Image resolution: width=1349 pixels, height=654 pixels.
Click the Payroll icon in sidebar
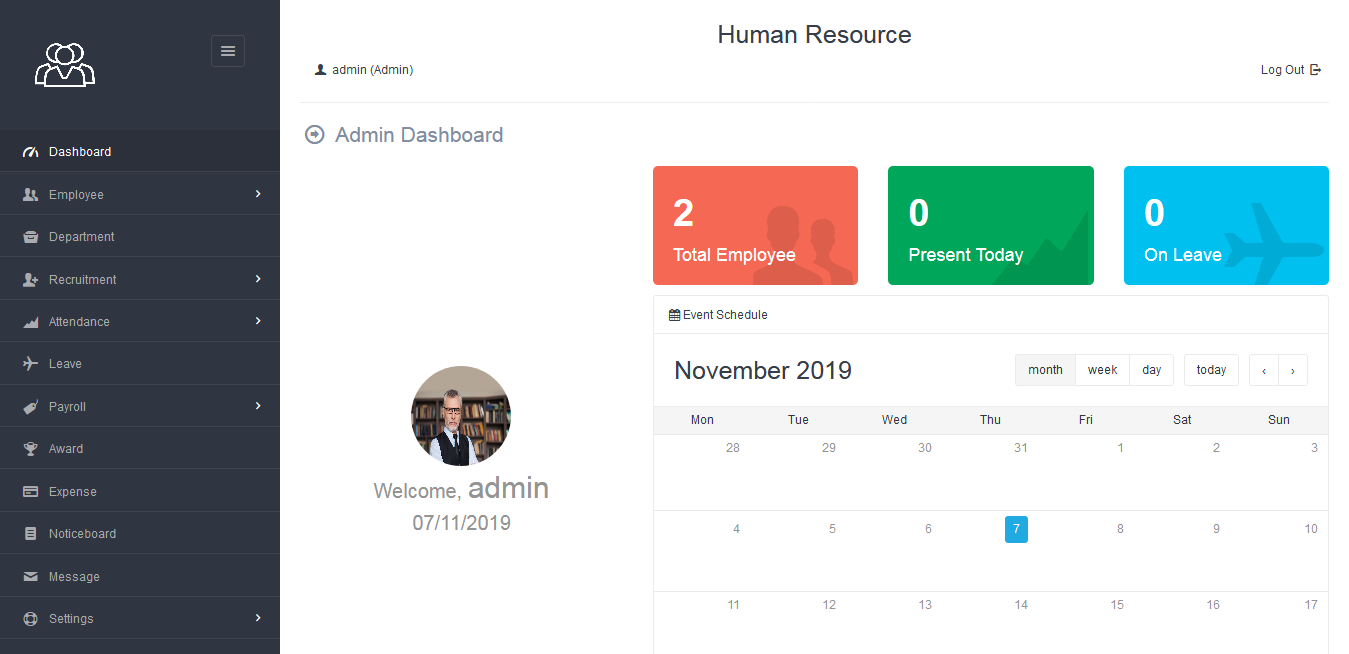[x=28, y=406]
